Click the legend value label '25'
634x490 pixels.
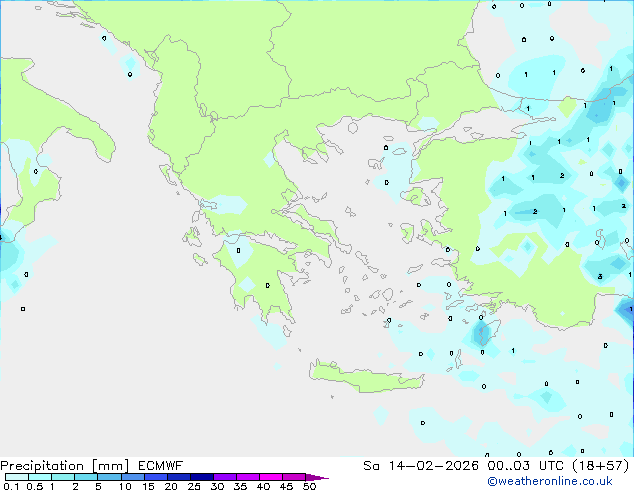click(x=194, y=486)
